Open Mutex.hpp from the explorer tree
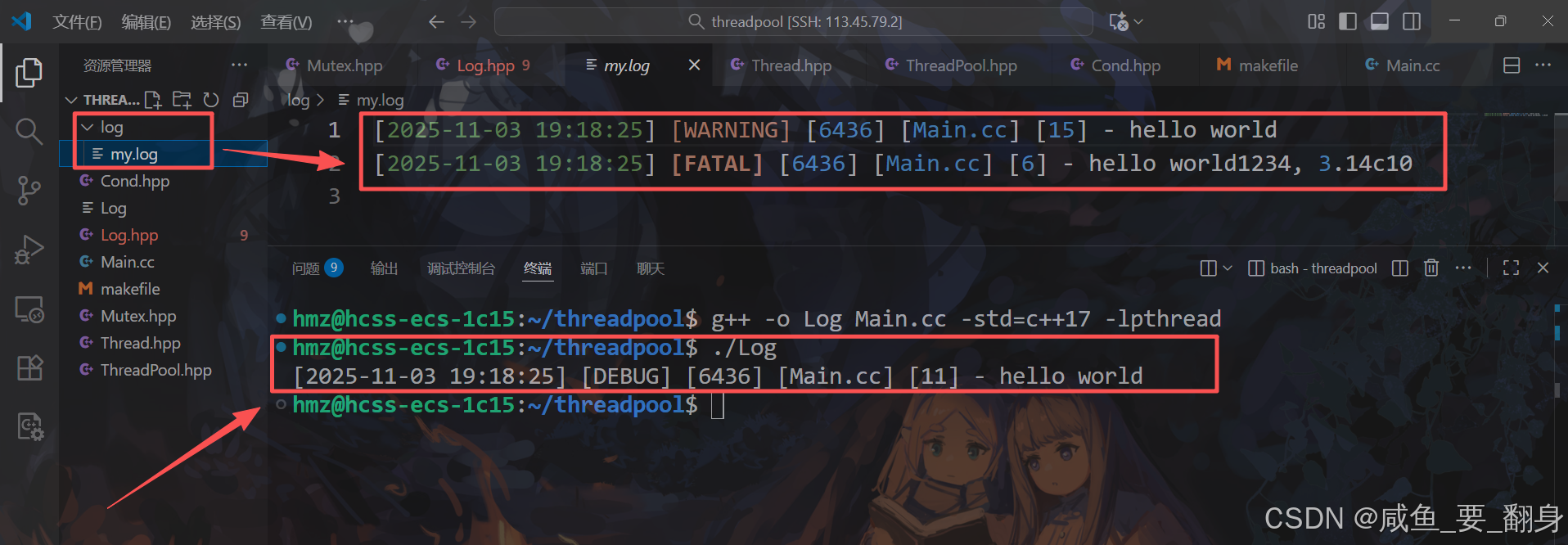1568x545 pixels. [x=164, y=316]
